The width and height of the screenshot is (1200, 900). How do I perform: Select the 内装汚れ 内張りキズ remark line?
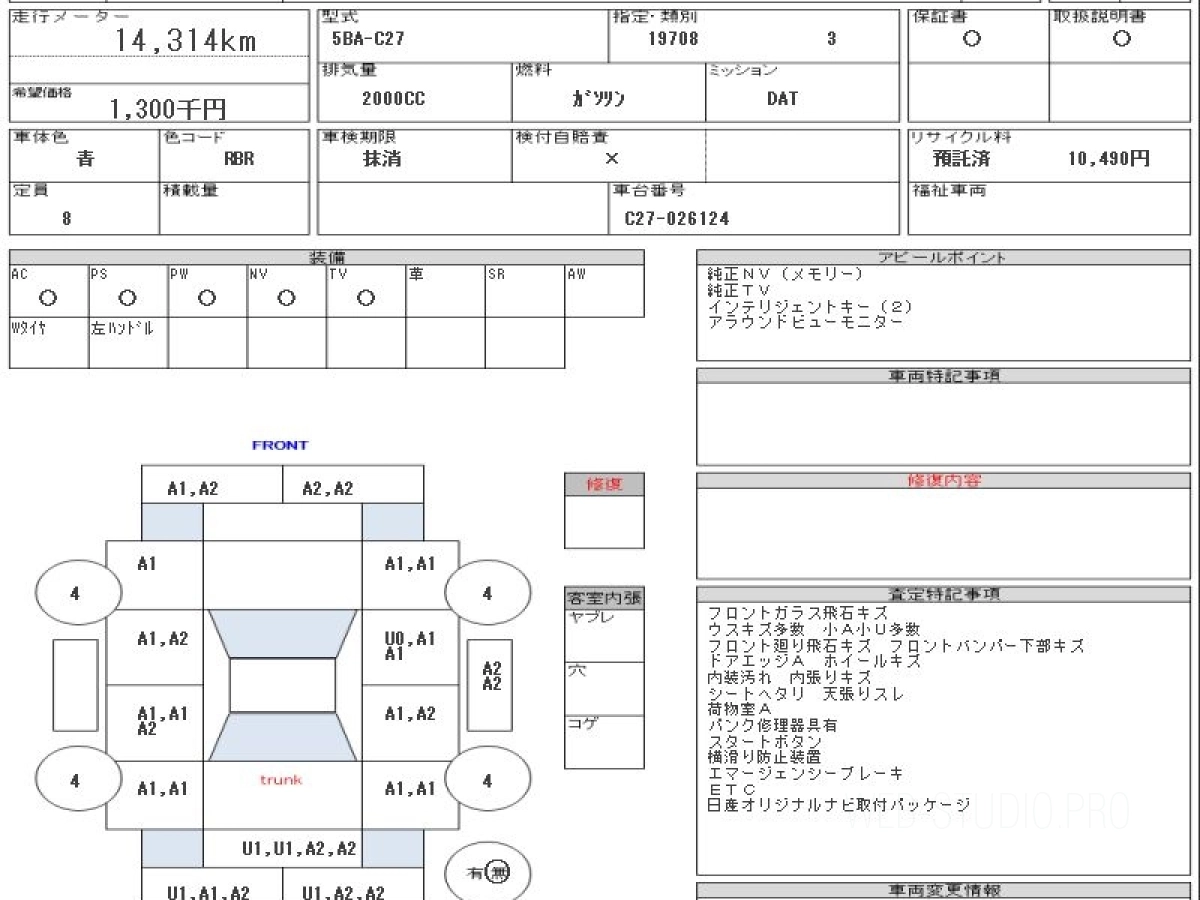[789, 677]
